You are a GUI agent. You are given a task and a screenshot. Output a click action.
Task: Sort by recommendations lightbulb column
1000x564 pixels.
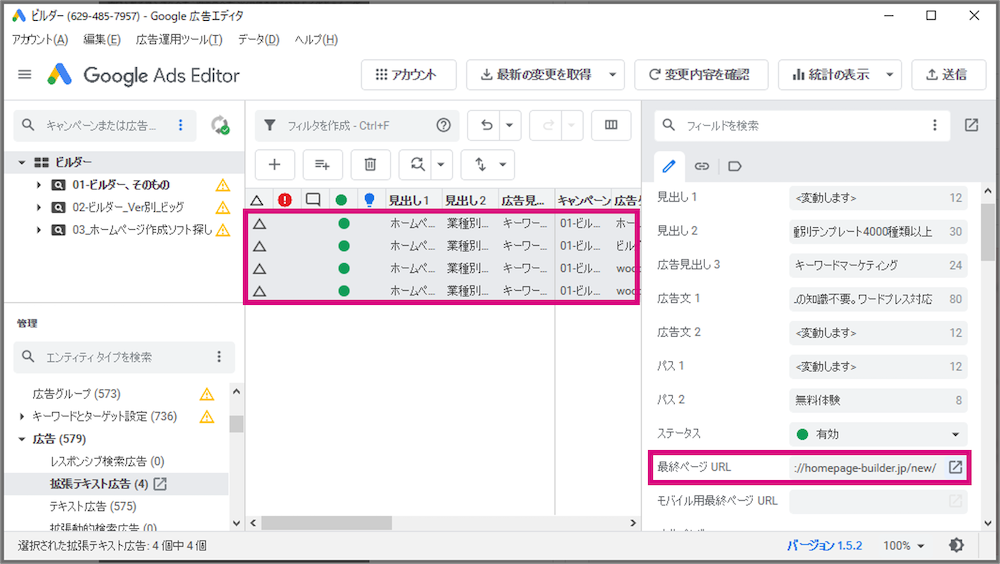click(x=369, y=200)
